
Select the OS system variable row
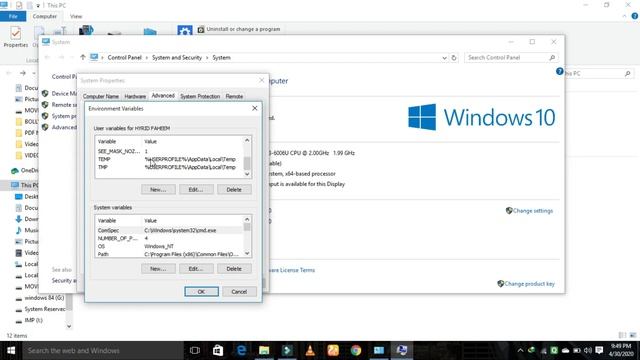click(169, 246)
